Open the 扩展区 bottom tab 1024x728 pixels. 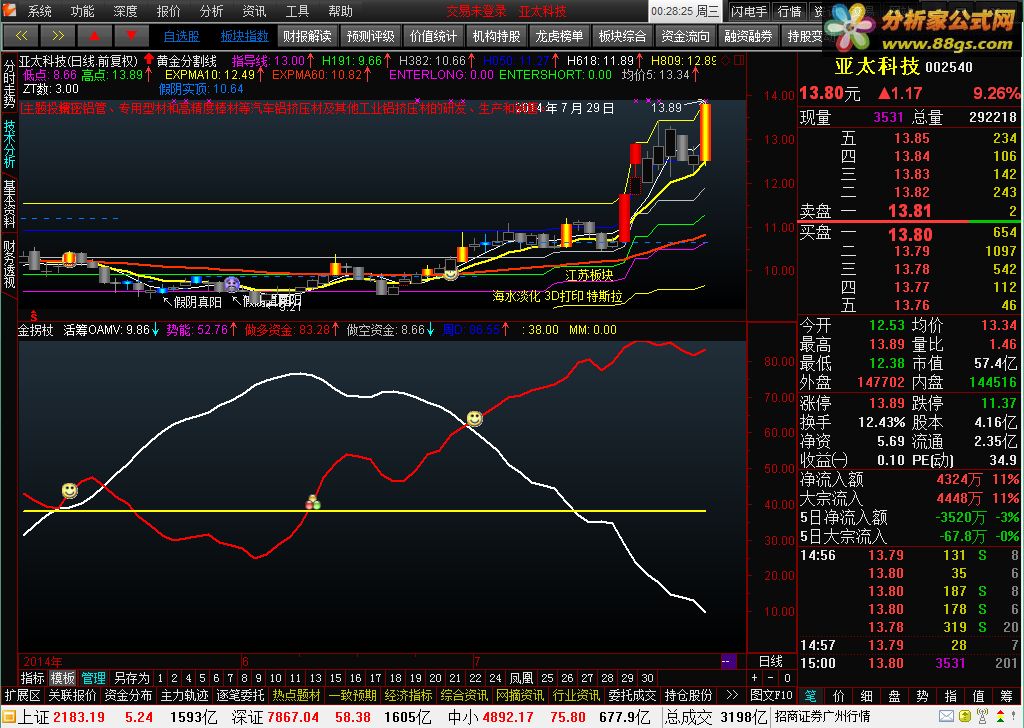click(x=23, y=695)
